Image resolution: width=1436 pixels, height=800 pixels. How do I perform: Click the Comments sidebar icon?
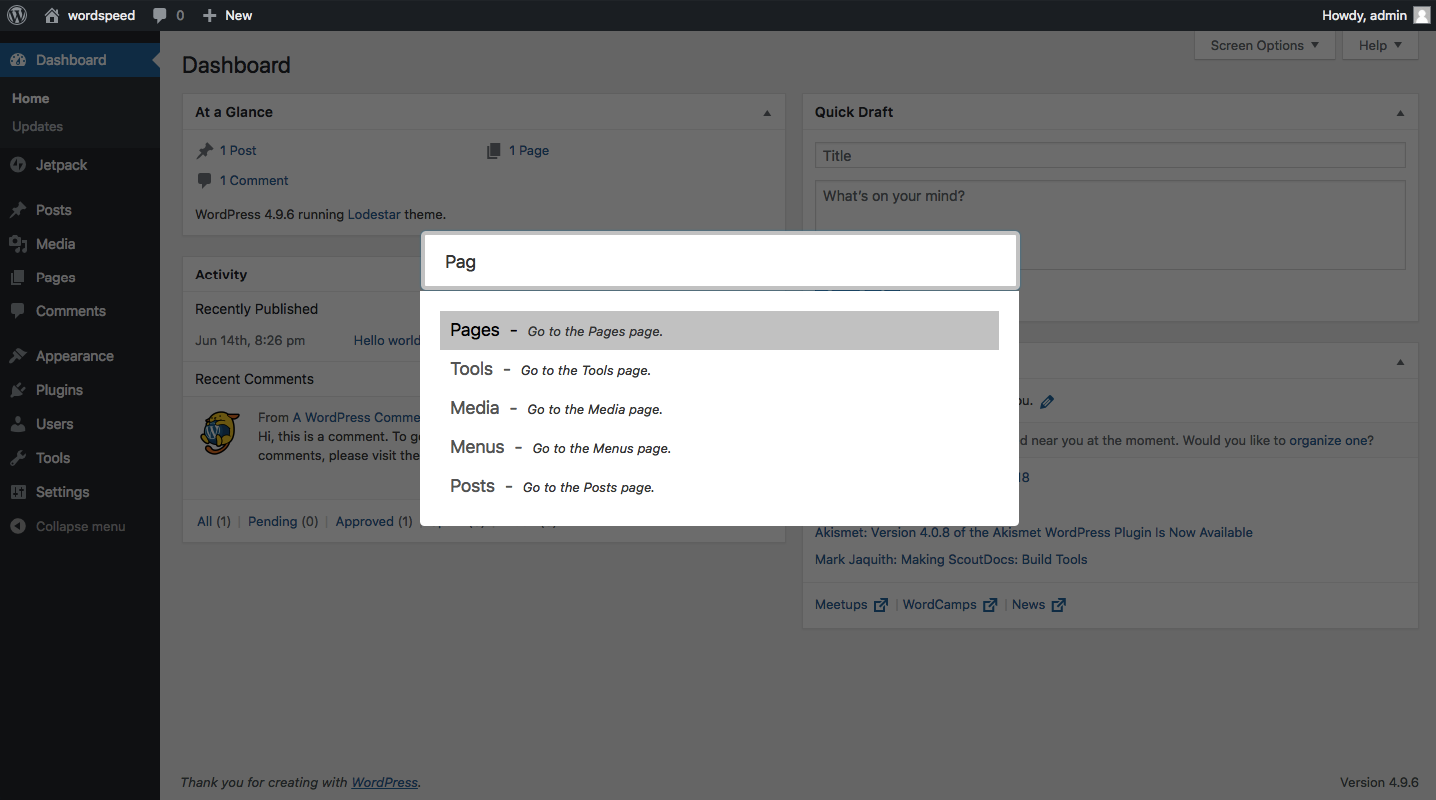click(x=18, y=311)
